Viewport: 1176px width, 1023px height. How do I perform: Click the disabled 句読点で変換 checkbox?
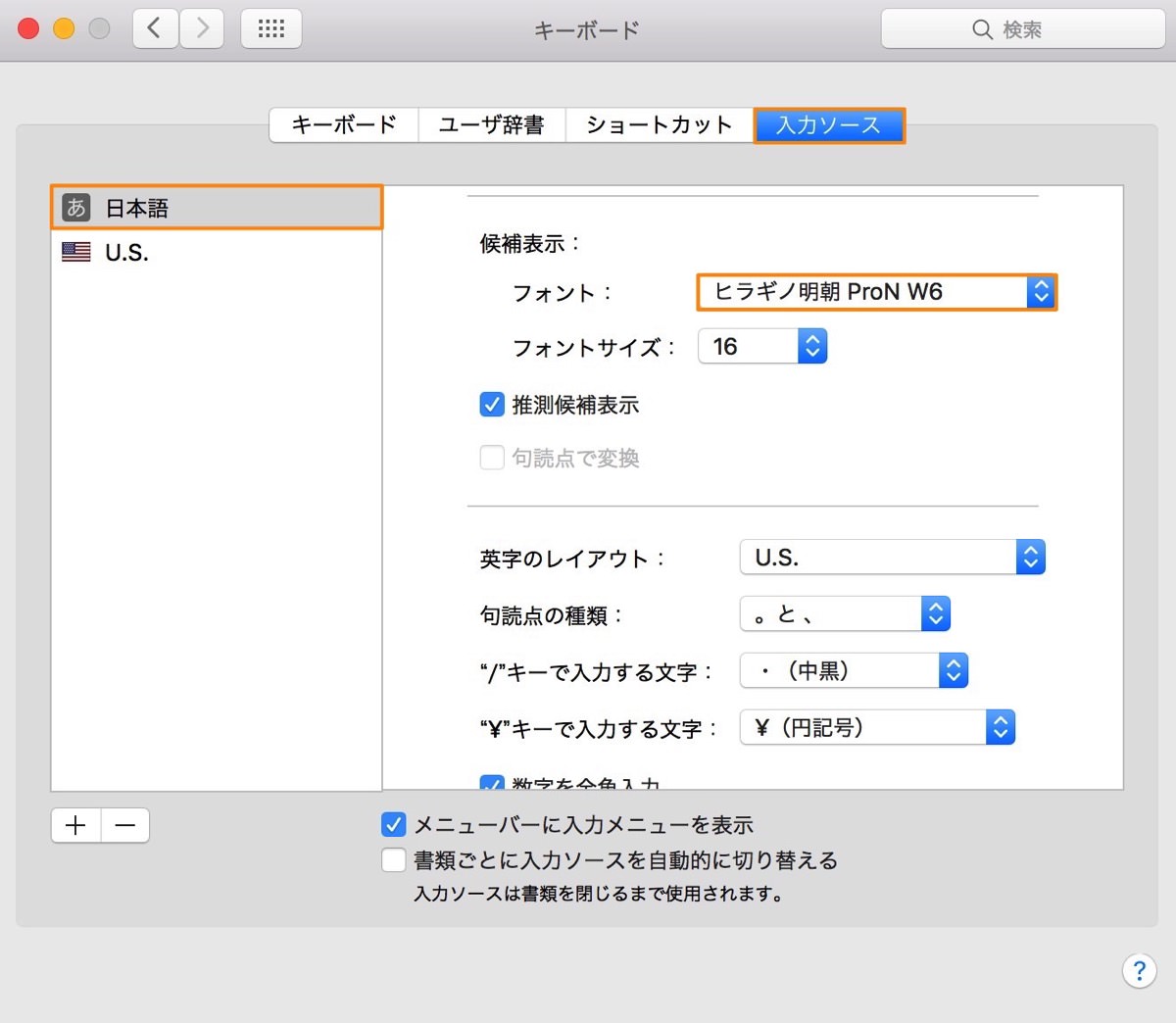click(x=492, y=458)
